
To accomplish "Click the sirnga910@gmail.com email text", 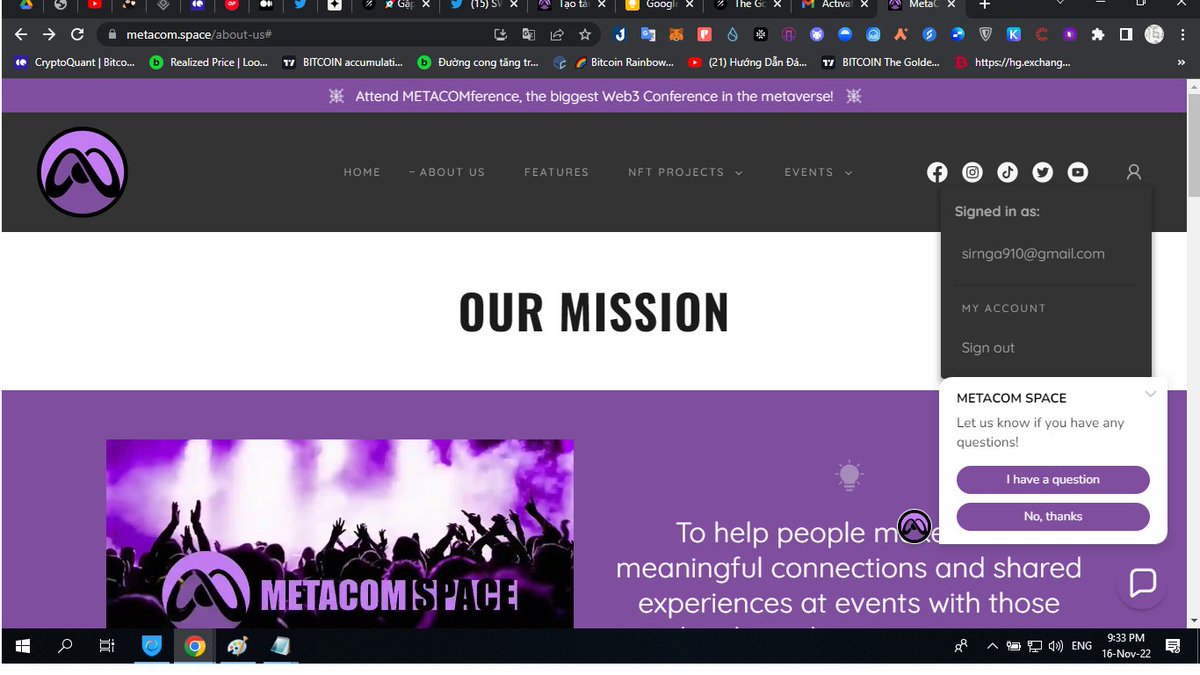I will (1033, 254).
